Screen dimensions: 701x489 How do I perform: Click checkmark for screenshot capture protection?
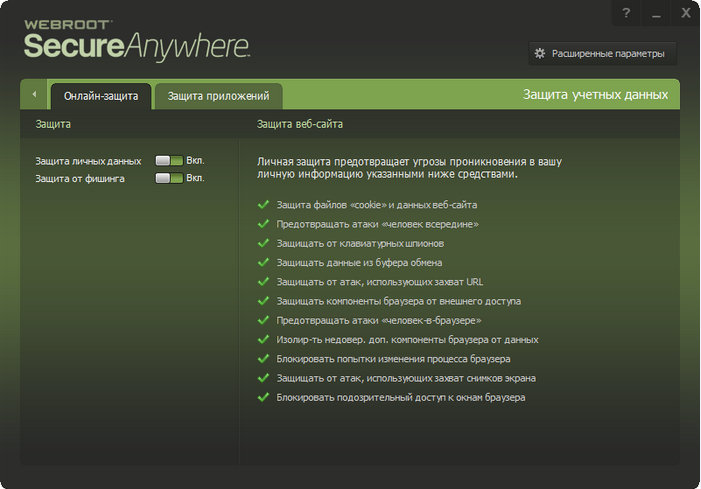(x=263, y=378)
